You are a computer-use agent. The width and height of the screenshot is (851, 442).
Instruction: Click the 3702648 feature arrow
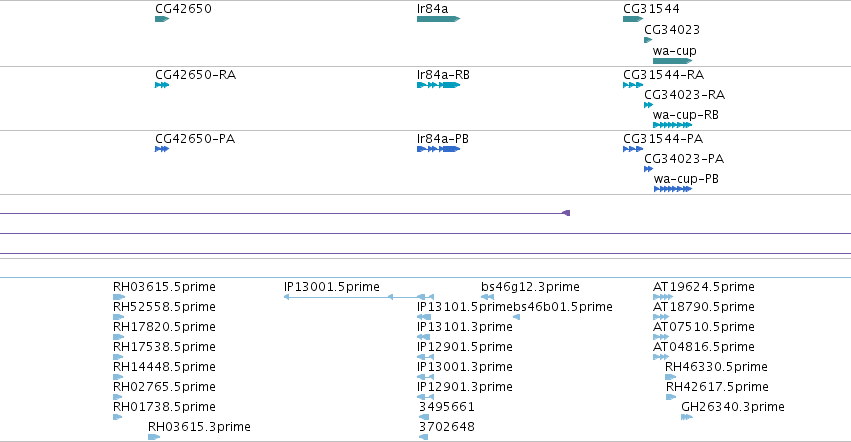pyautogui.click(x=423, y=437)
